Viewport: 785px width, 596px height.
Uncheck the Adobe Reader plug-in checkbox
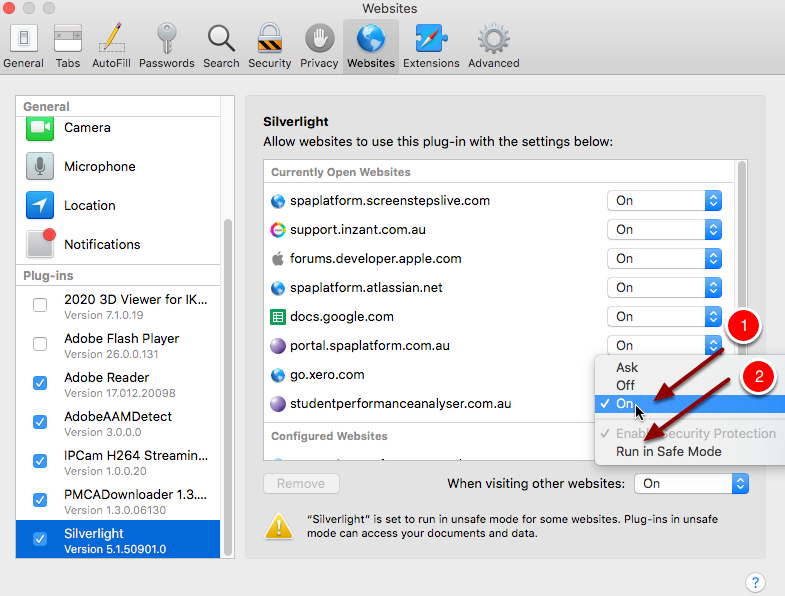coord(40,383)
